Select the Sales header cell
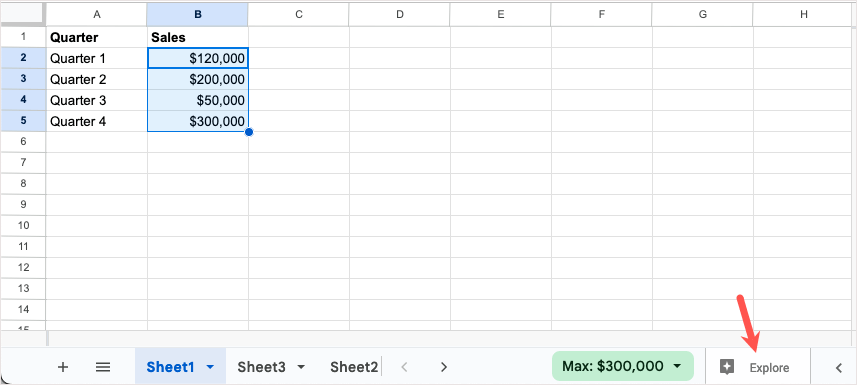This screenshot has width=857, height=385. tap(198, 37)
